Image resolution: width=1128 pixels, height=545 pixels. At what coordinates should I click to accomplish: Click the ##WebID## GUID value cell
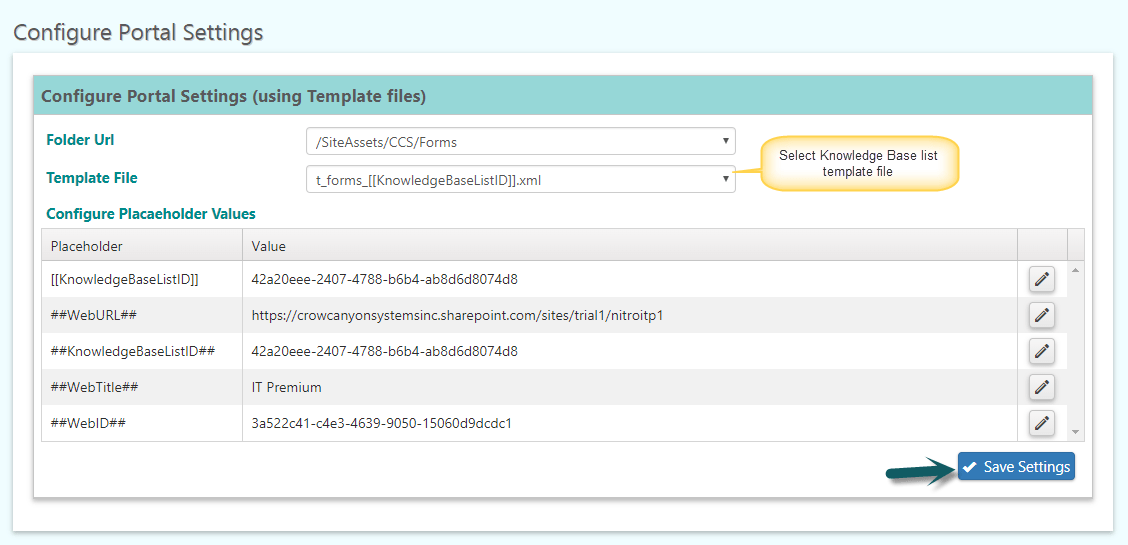(x=629, y=423)
